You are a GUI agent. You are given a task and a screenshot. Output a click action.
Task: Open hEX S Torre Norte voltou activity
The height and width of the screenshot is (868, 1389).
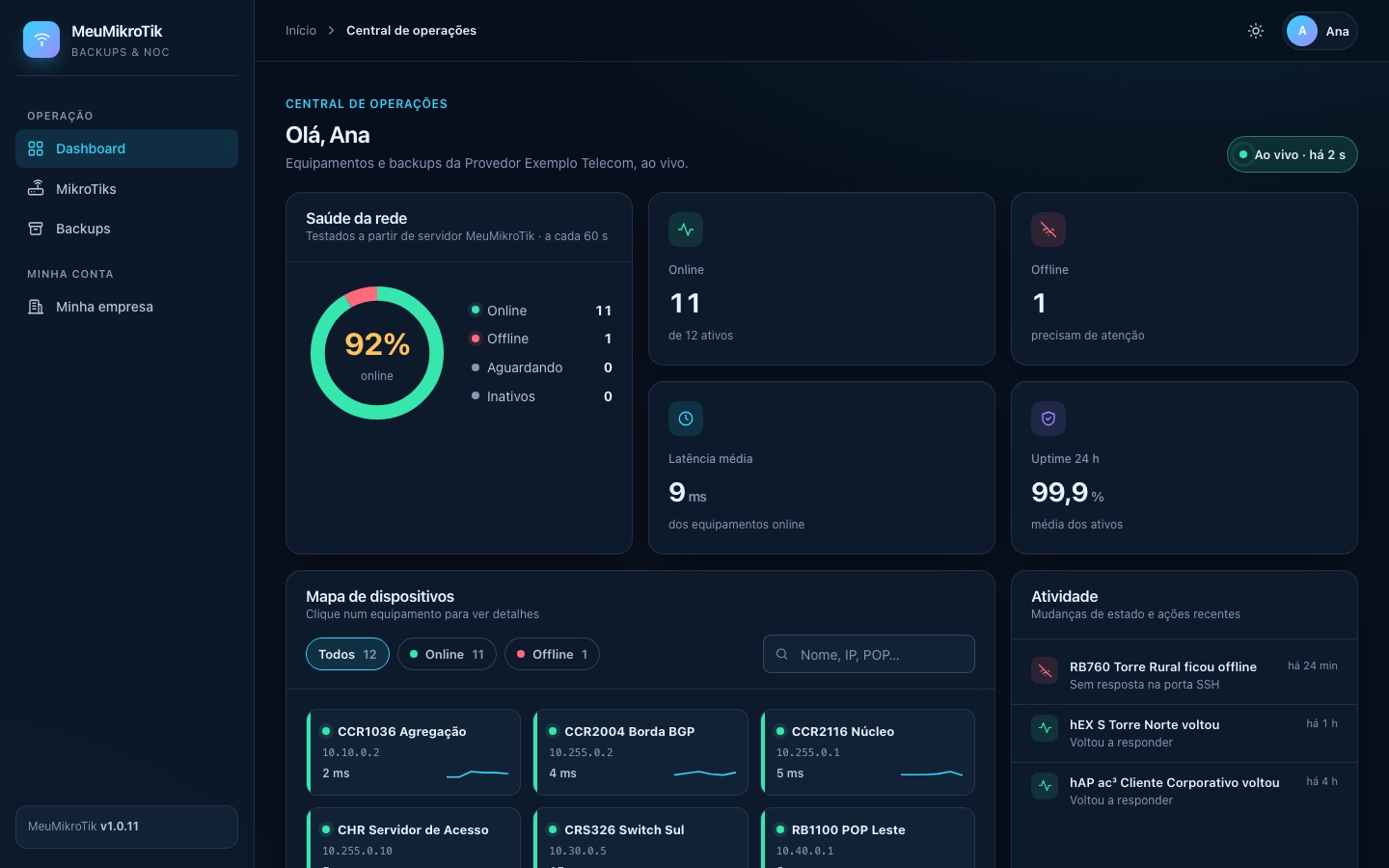[1185, 733]
